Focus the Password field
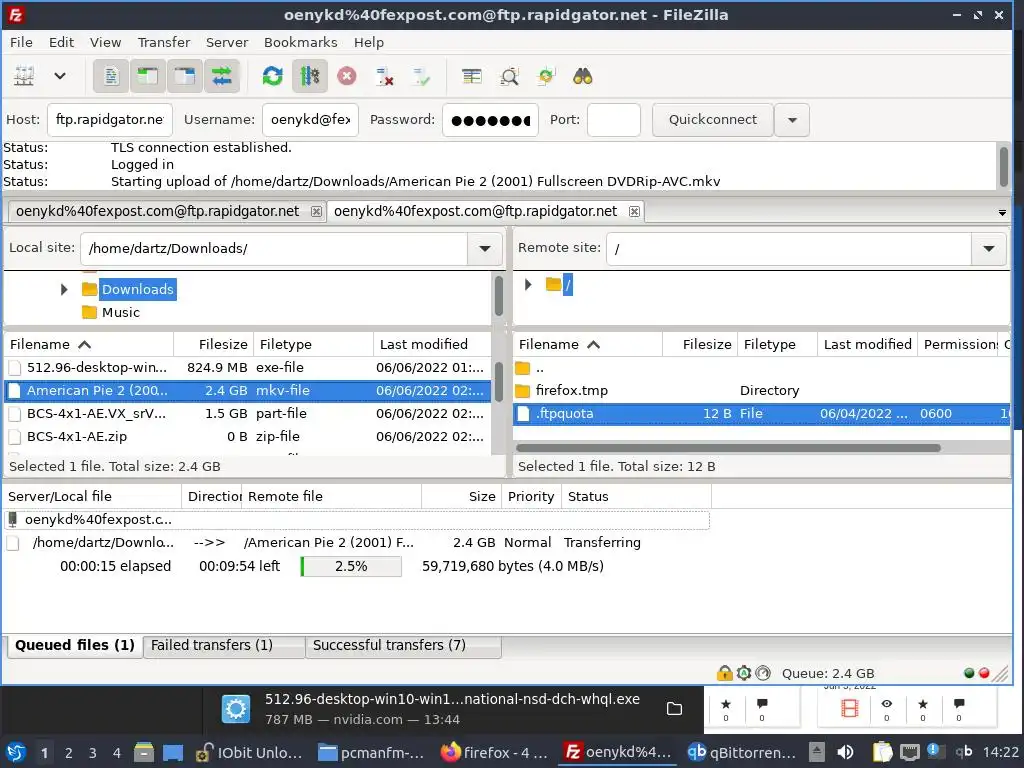The width and height of the screenshot is (1024, 768). (x=490, y=120)
